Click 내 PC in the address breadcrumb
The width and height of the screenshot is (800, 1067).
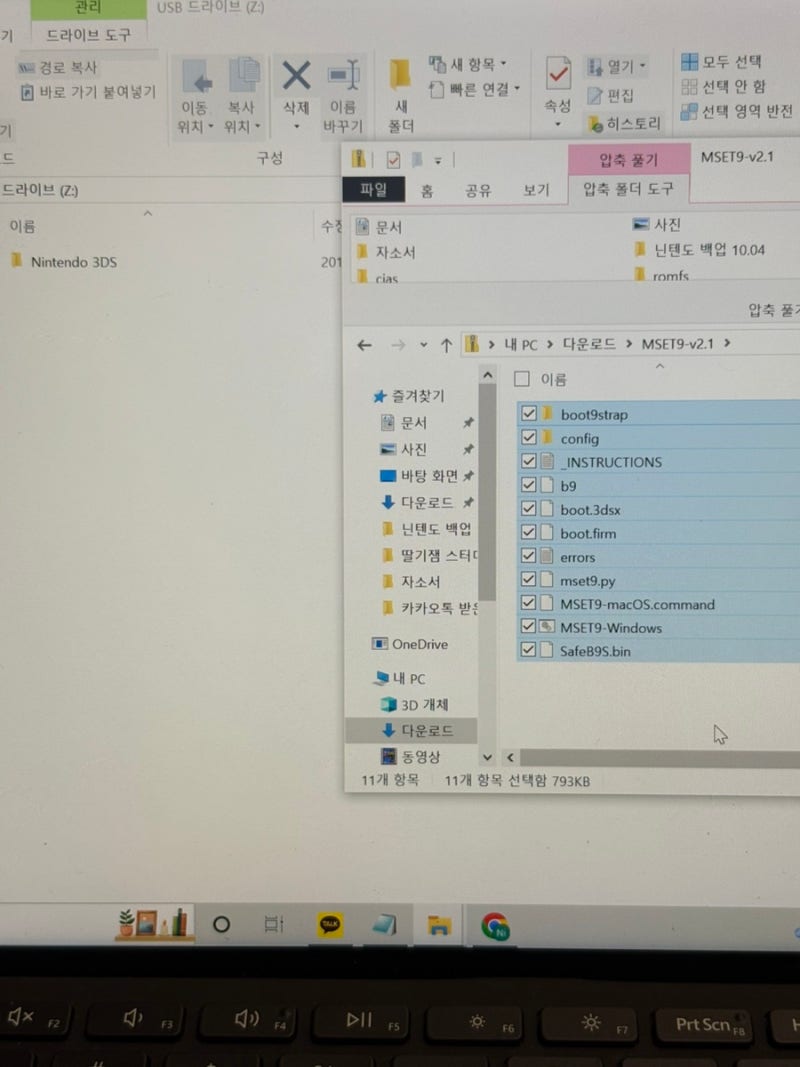pos(521,344)
